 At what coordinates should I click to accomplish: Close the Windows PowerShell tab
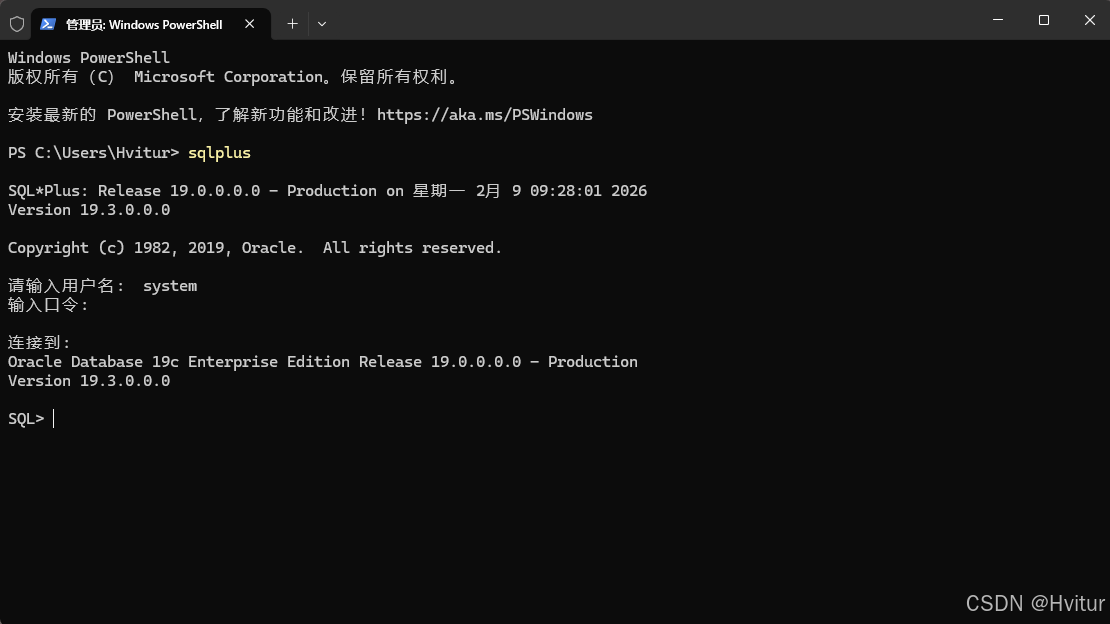coord(249,24)
